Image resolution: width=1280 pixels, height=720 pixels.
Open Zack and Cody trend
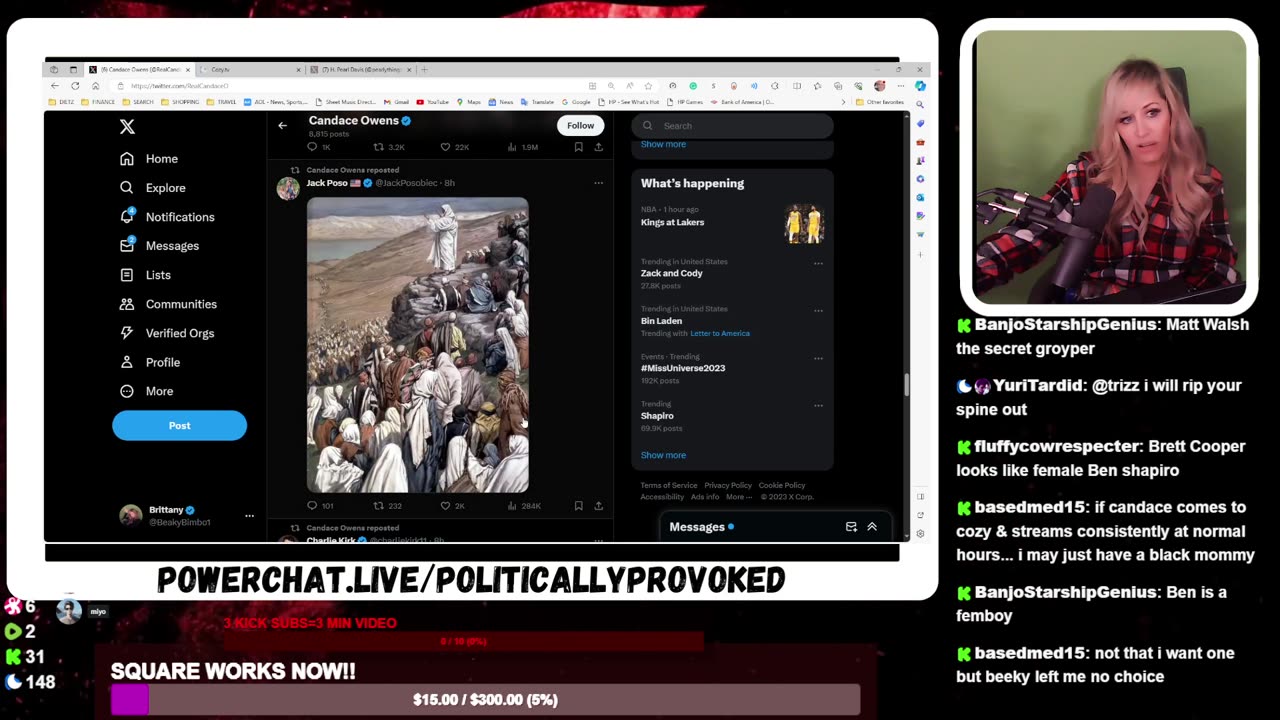coord(672,273)
